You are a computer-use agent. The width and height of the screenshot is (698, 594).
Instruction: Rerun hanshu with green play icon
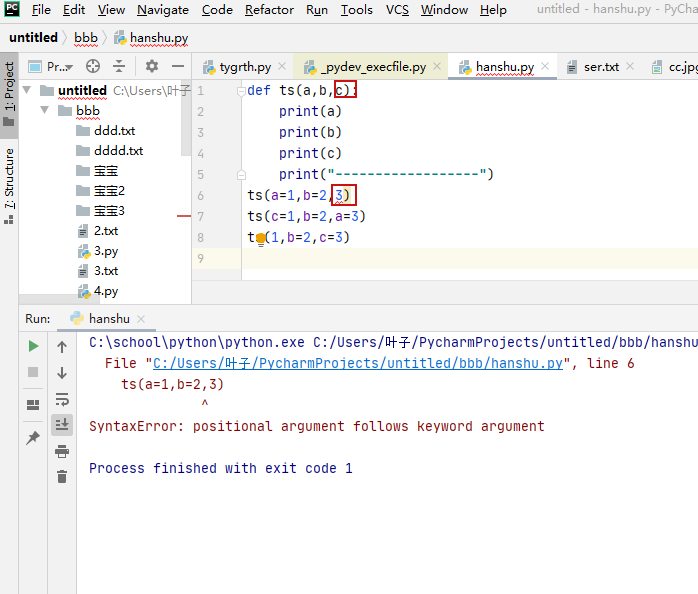click(33, 346)
